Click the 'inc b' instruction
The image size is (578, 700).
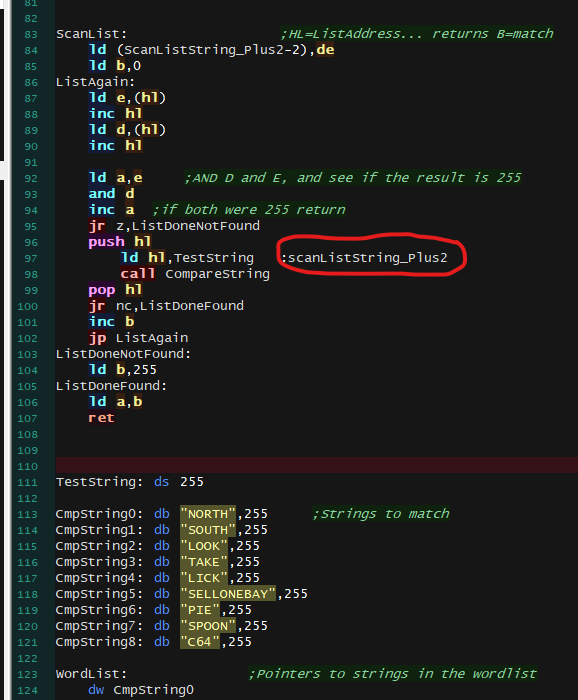pos(111,322)
